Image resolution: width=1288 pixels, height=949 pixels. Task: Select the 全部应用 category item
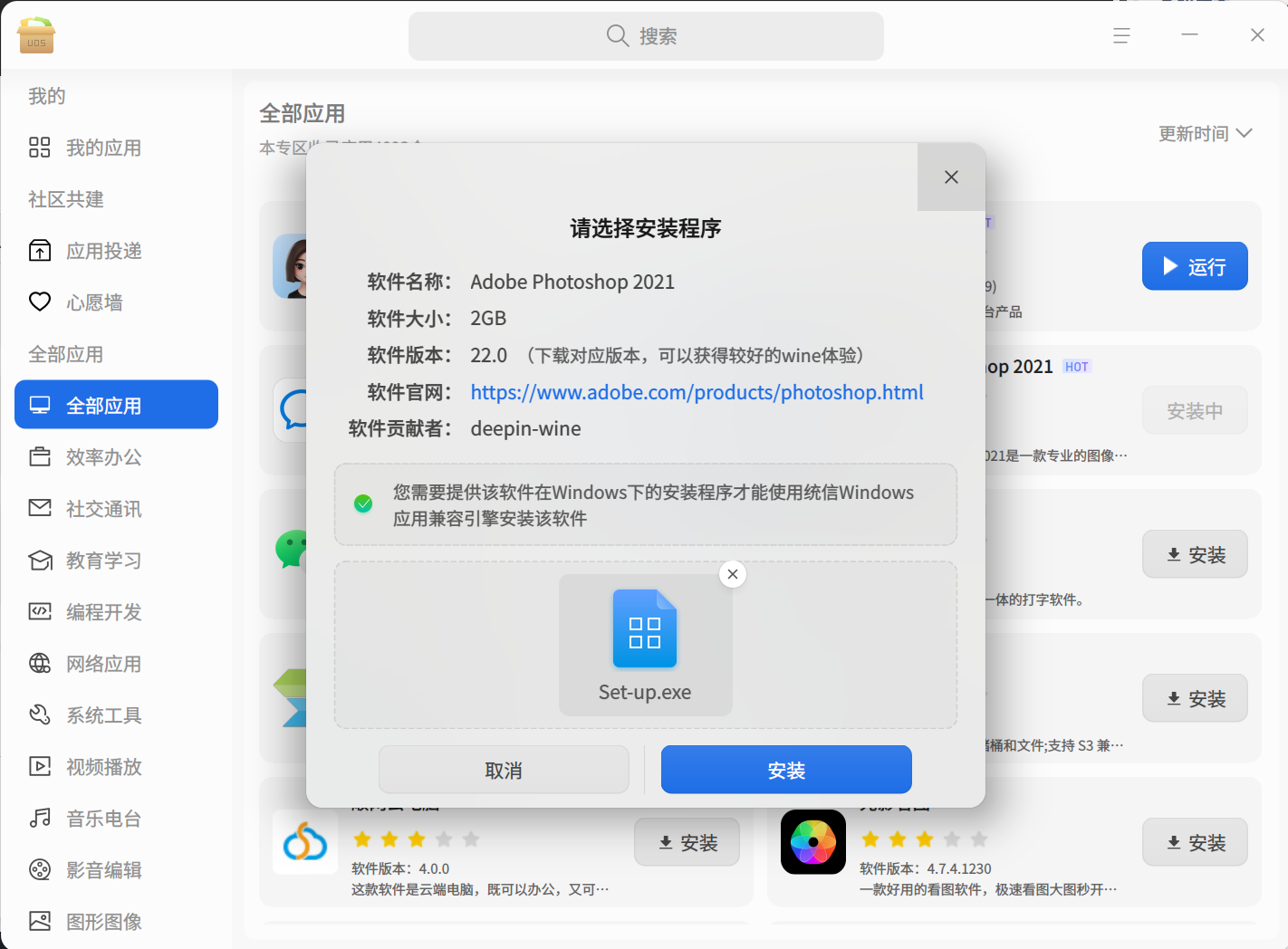116,405
